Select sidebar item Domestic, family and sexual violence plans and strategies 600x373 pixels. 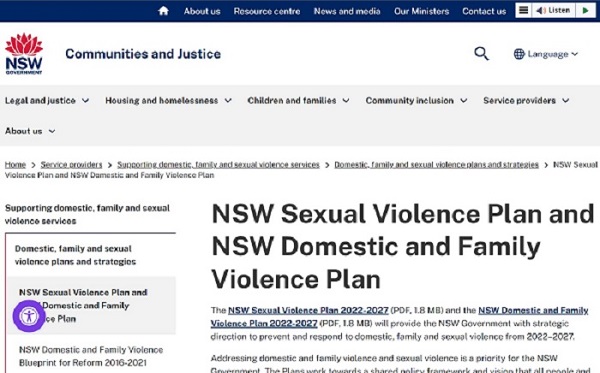click(x=75, y=255)
